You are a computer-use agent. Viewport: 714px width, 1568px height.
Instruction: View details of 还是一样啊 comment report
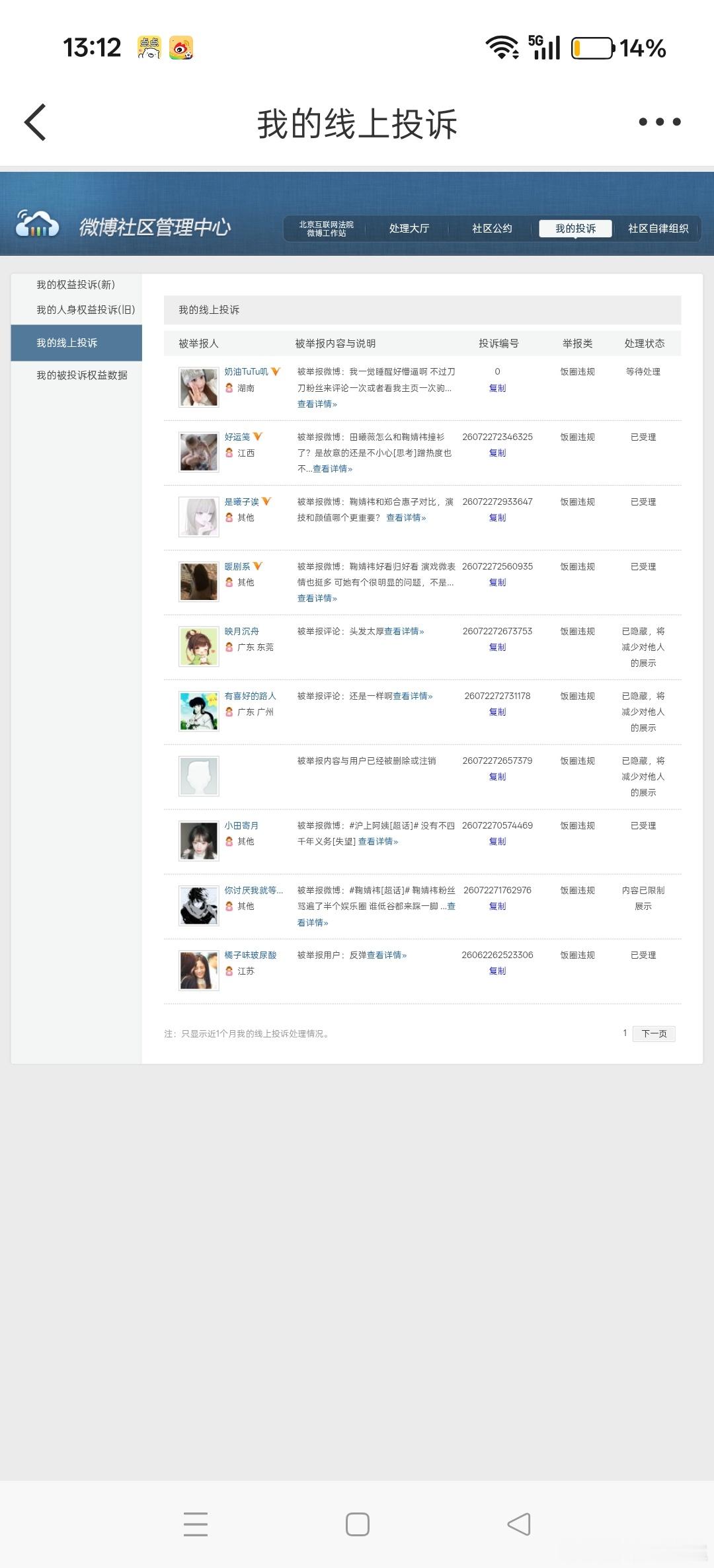click(413, 696)
